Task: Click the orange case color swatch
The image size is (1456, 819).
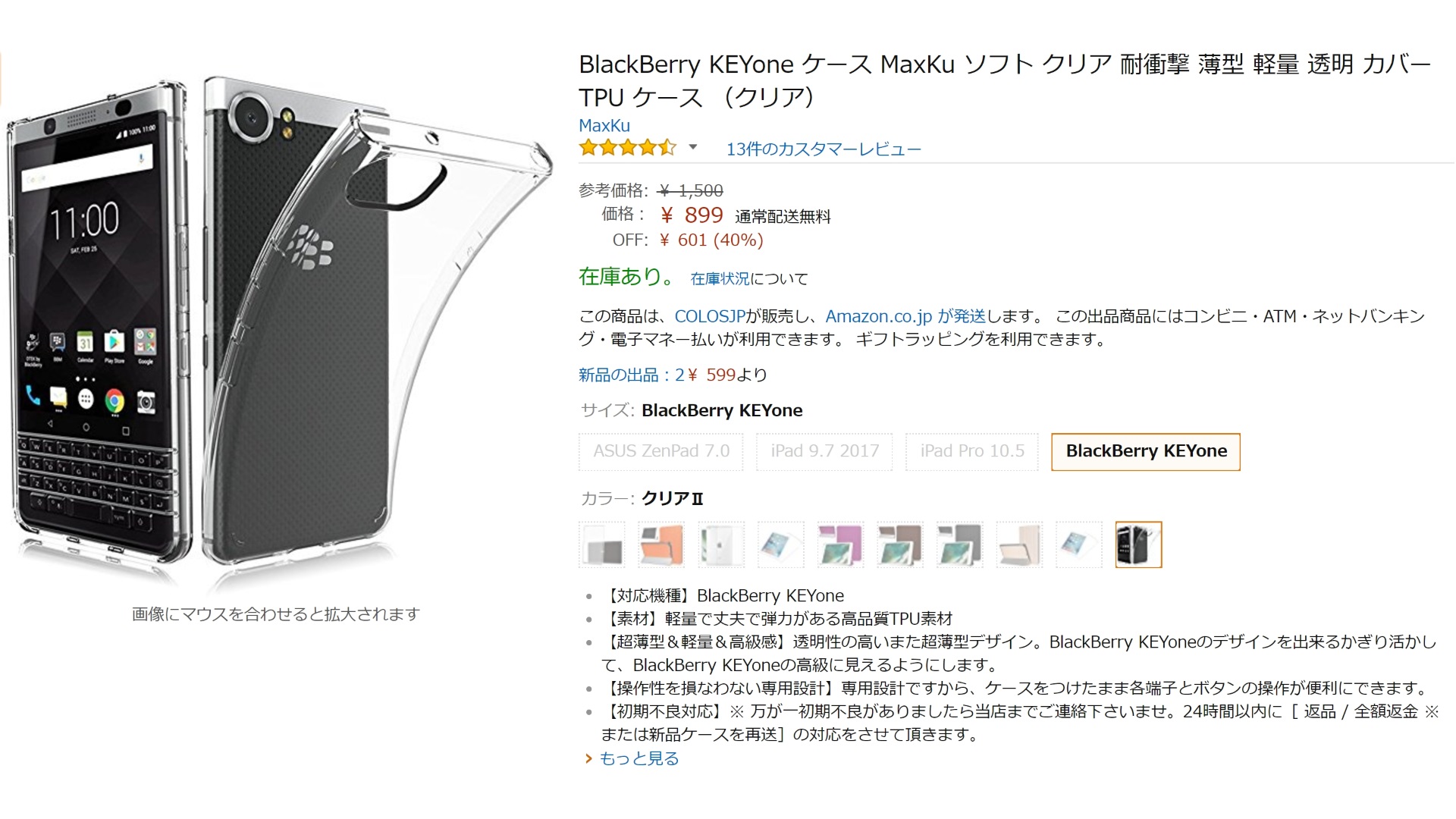Action: point(661,544)
